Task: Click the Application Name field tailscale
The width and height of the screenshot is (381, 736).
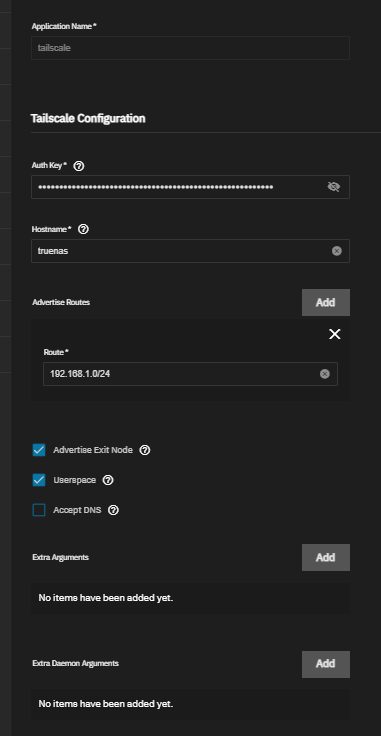Action: [x=190, y=48]
